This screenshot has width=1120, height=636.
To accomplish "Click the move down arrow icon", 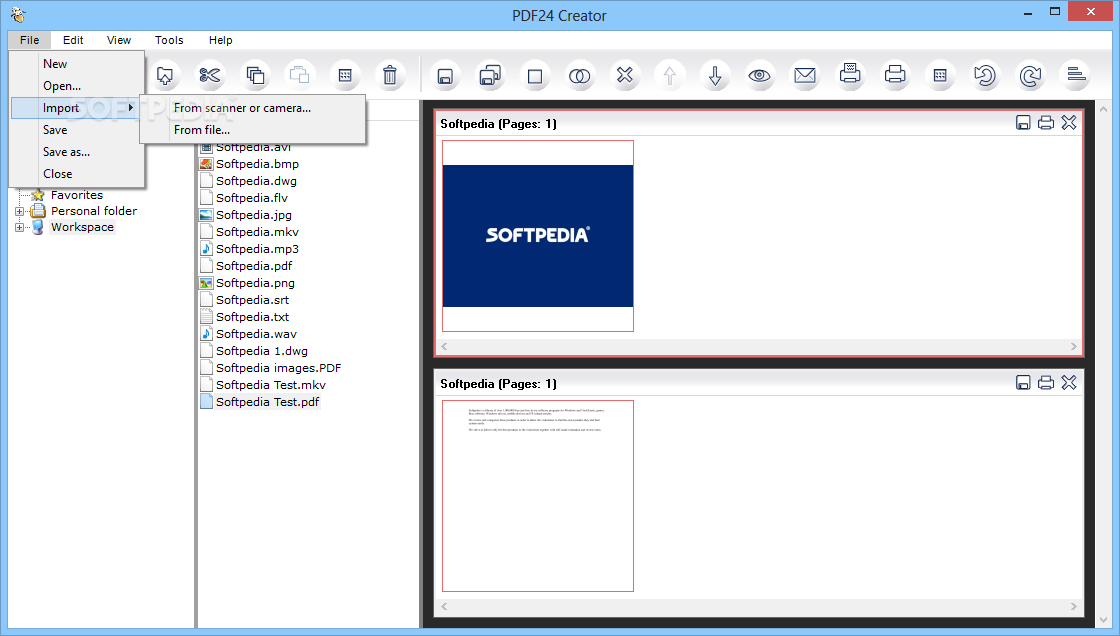I will pos(714,75).
